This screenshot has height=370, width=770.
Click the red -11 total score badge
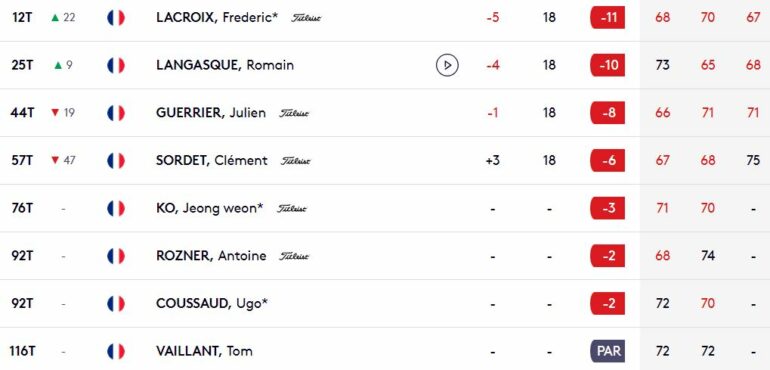(x=607, y=18)
